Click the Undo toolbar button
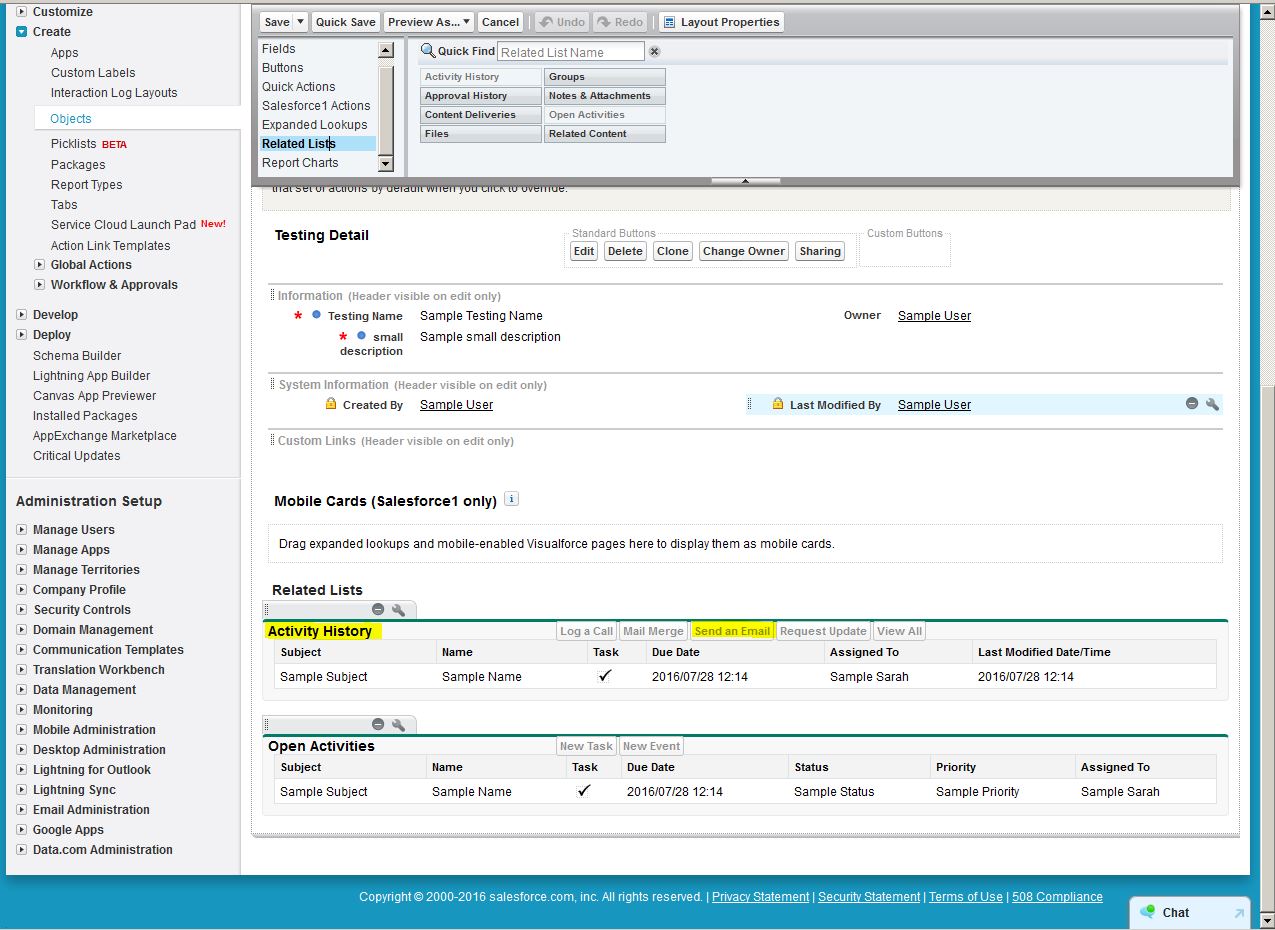 click(x=561, y=22)
